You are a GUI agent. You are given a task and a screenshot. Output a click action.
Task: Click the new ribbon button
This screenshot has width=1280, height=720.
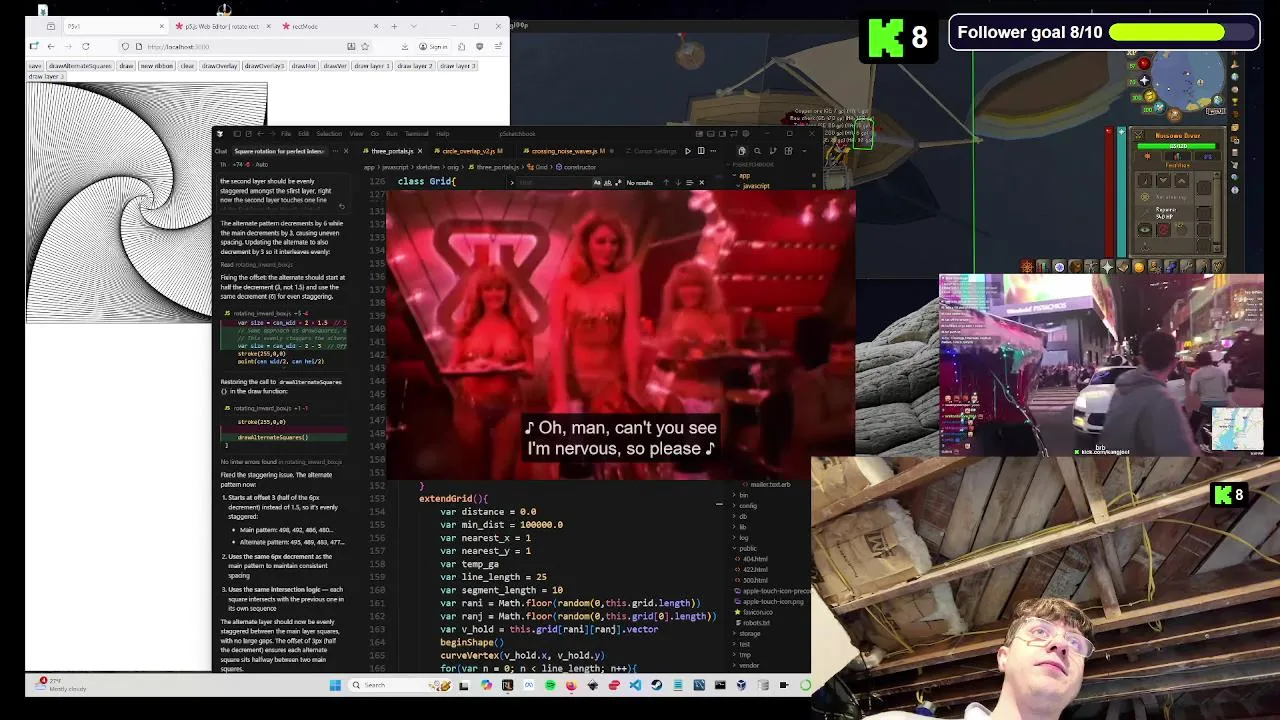(157, 66)
